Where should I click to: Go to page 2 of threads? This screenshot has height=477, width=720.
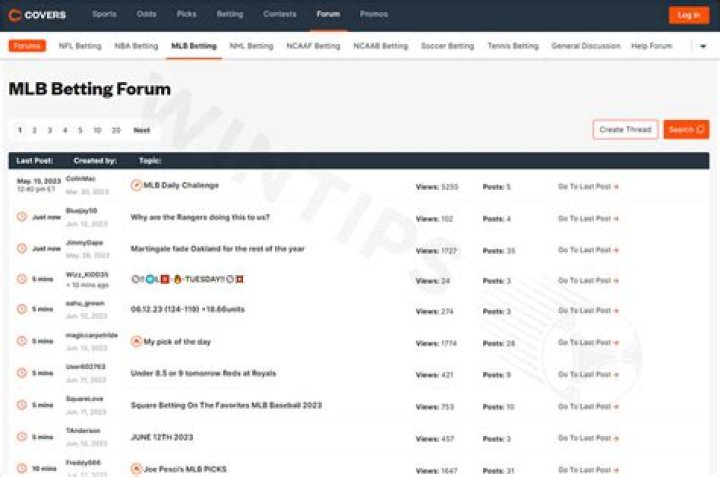coord(34,130)
